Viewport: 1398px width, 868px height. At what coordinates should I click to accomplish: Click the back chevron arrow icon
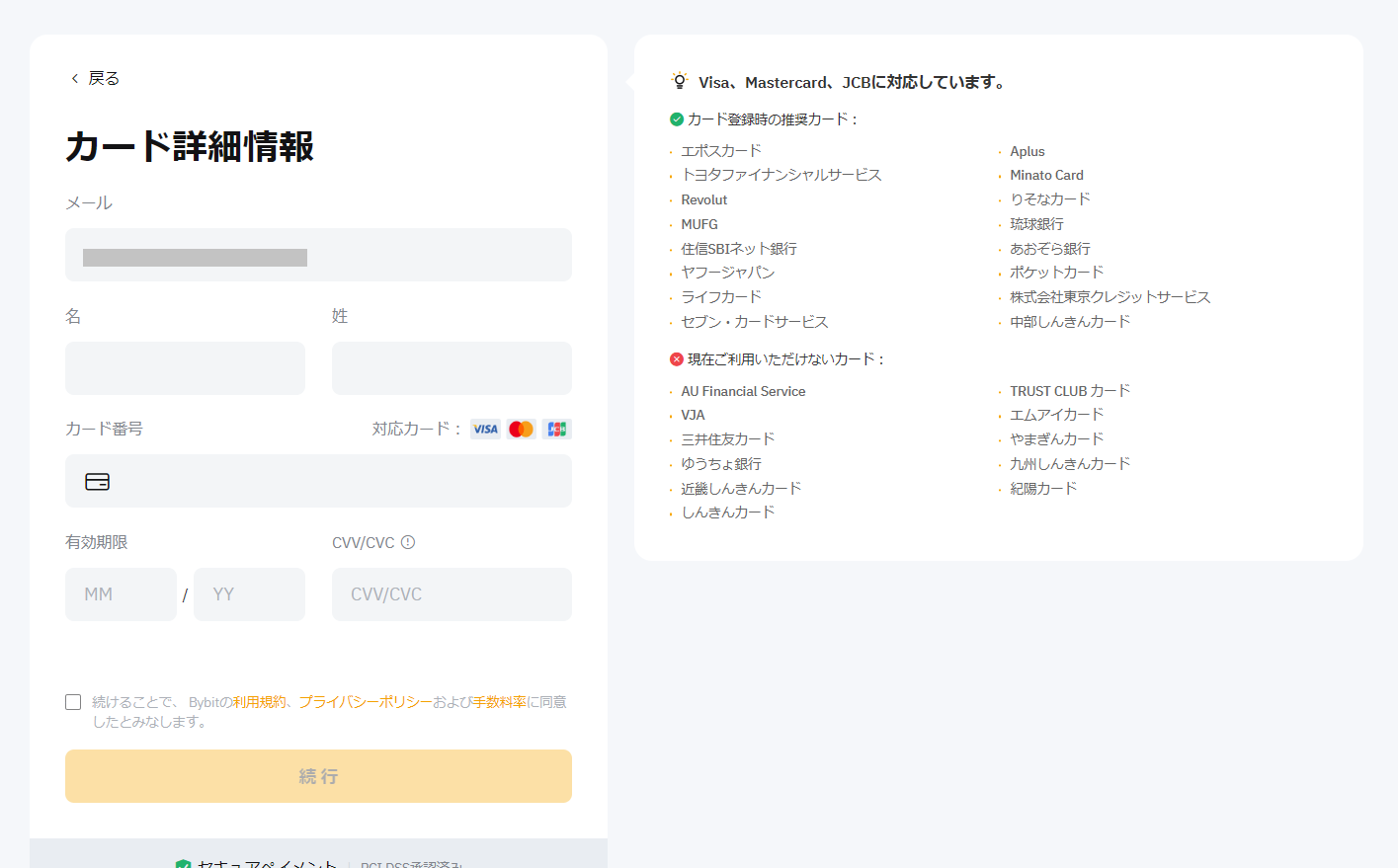point(74,78)
